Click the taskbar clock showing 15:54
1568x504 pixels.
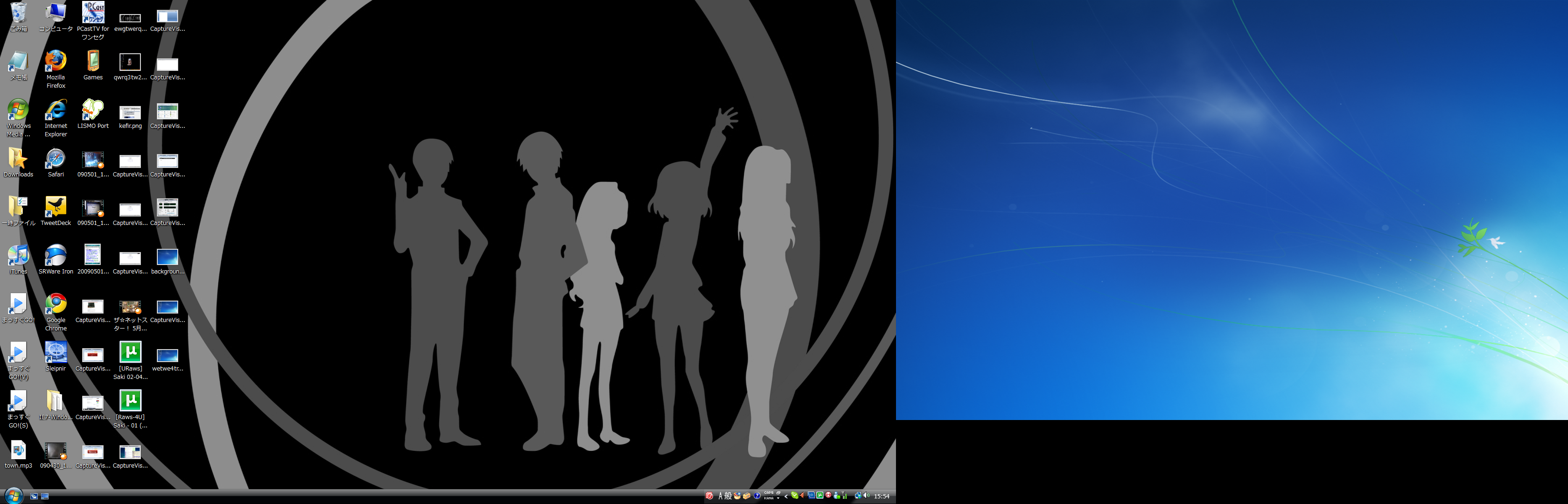tap(882, 496)
